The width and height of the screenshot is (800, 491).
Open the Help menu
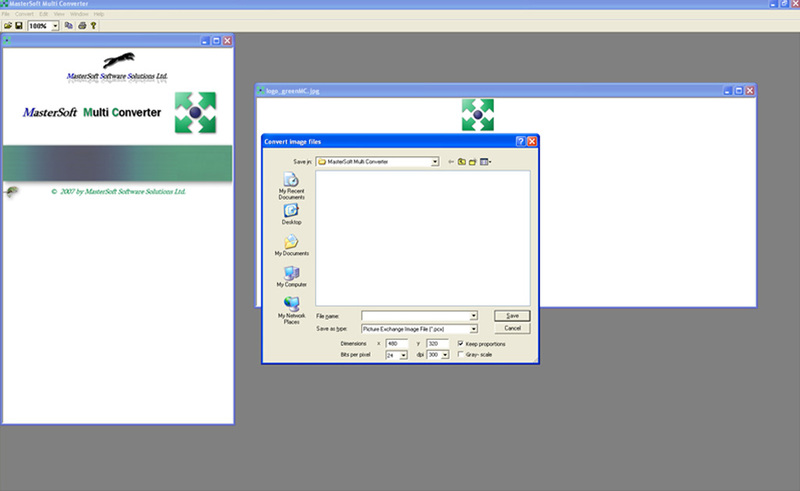[x=98, y=14]
